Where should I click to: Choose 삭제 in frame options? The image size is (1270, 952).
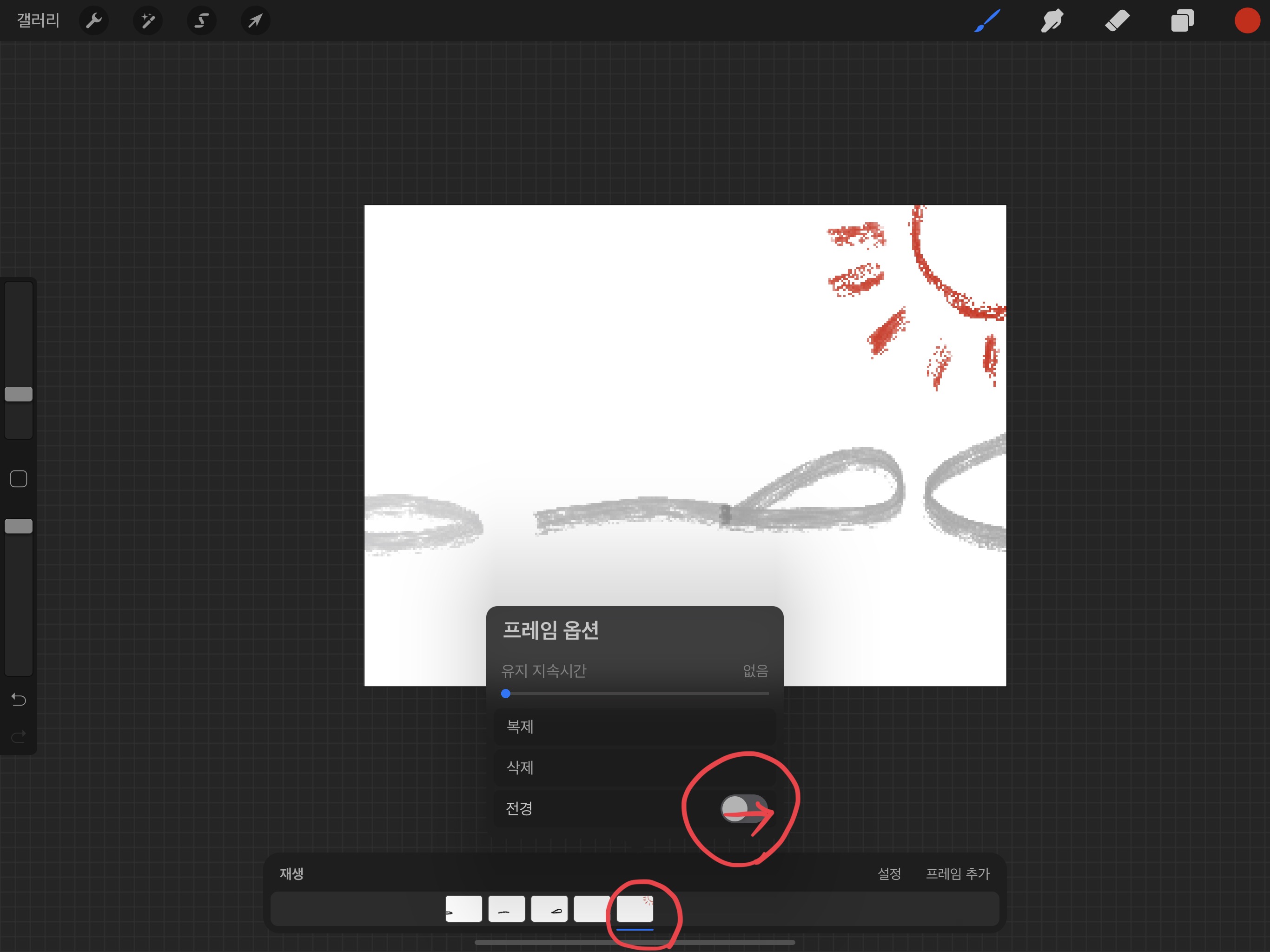coord(635,767)
